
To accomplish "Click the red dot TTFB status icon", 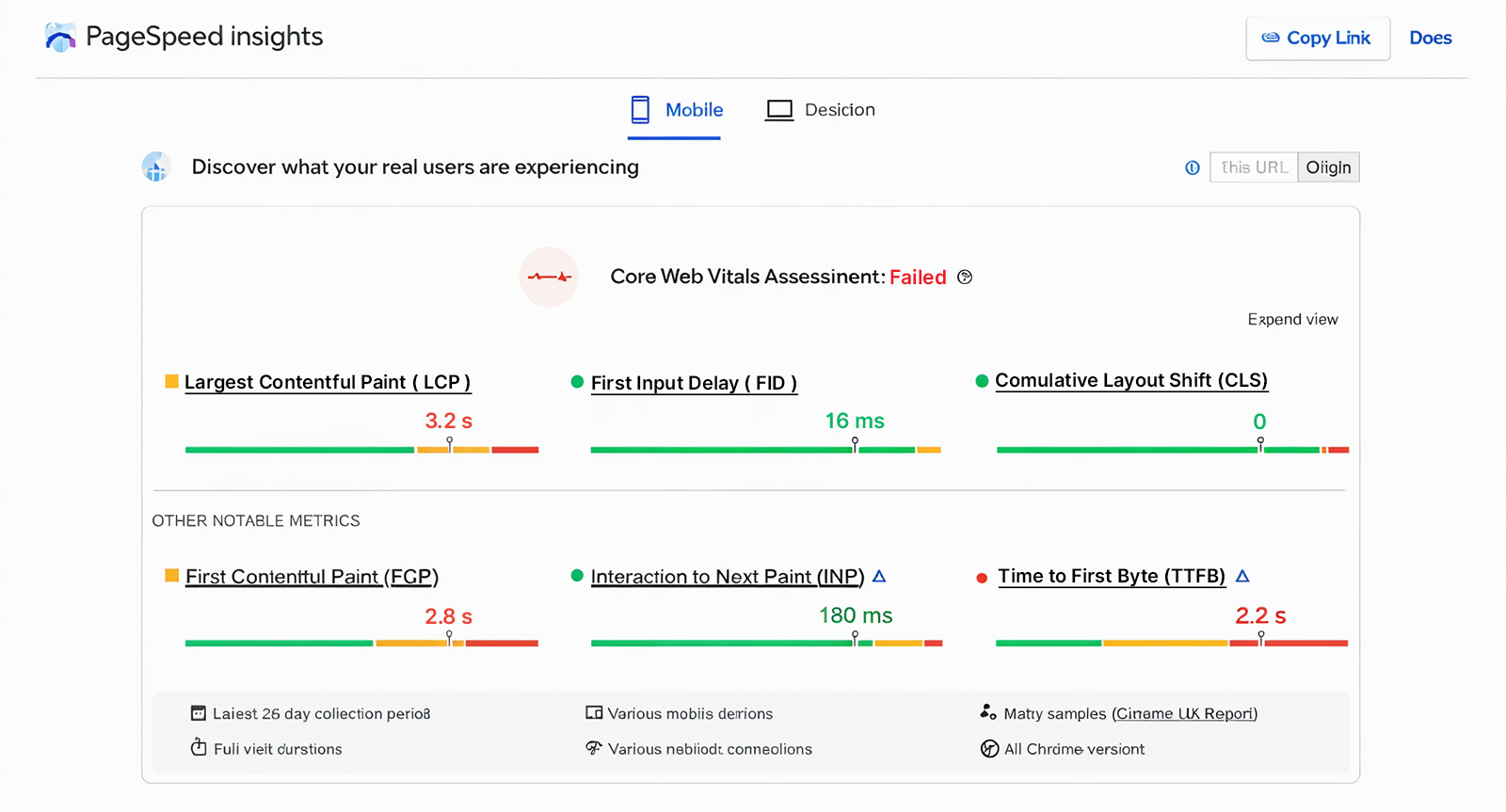I will (982, 578).
